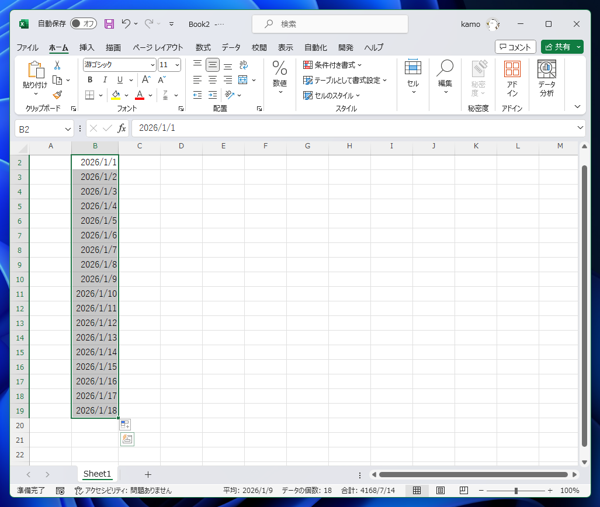
Task: Apply italic formatting
Action: tap(104, 80)
